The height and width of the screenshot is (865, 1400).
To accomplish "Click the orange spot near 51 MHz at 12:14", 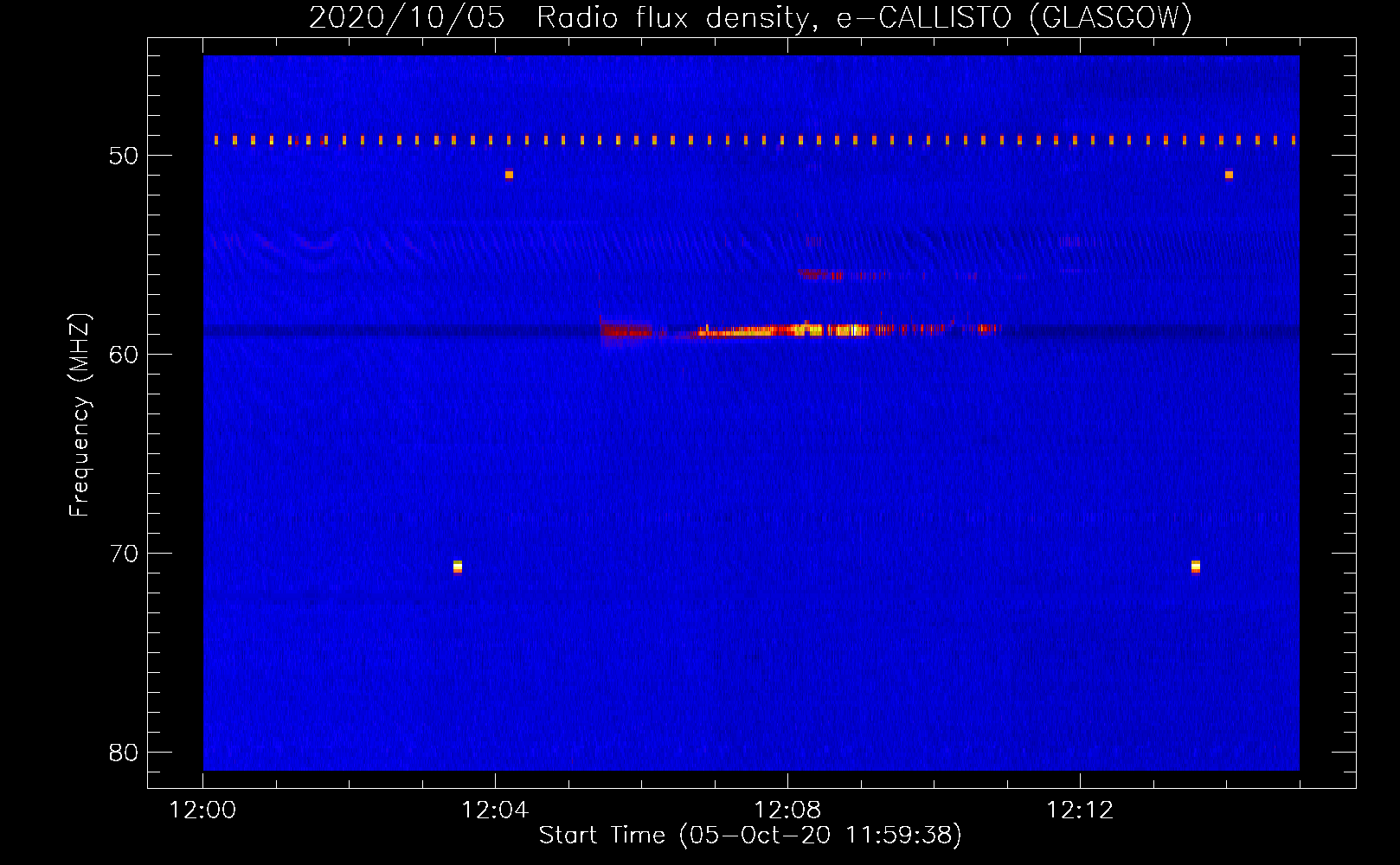I will pyautogui.click(x=1229, y=175).
